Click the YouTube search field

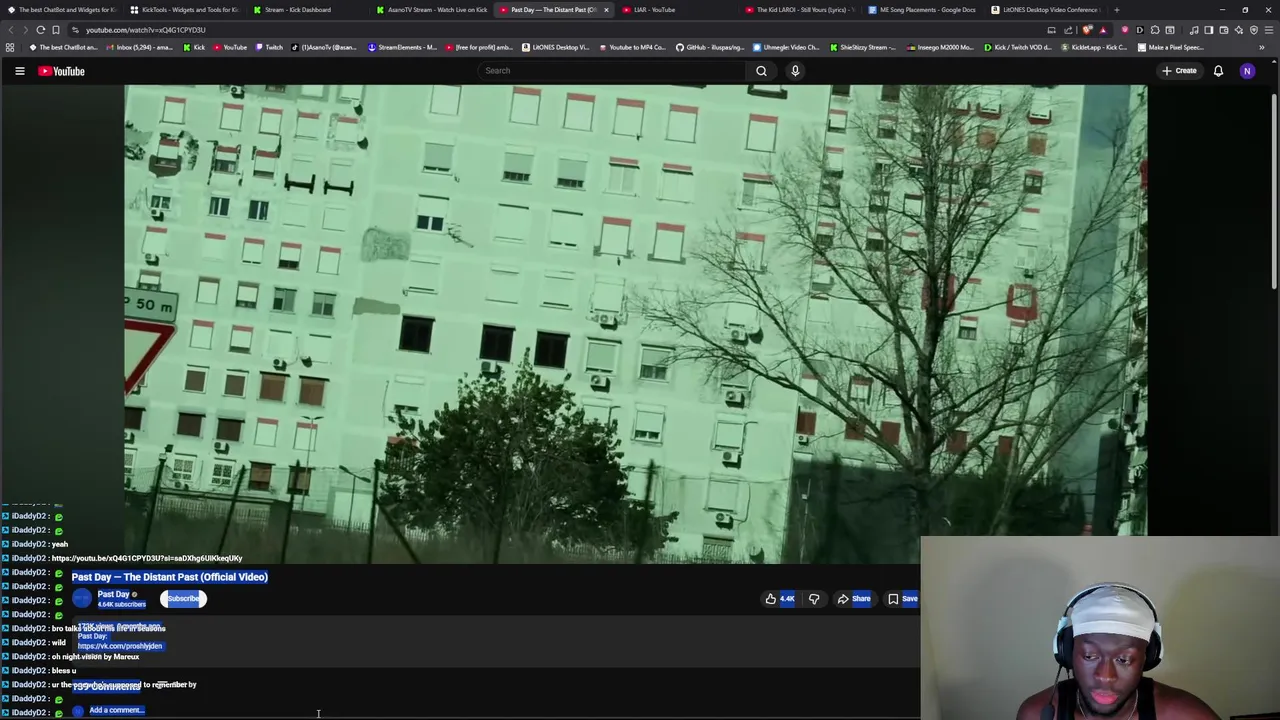tap(612, 71)
